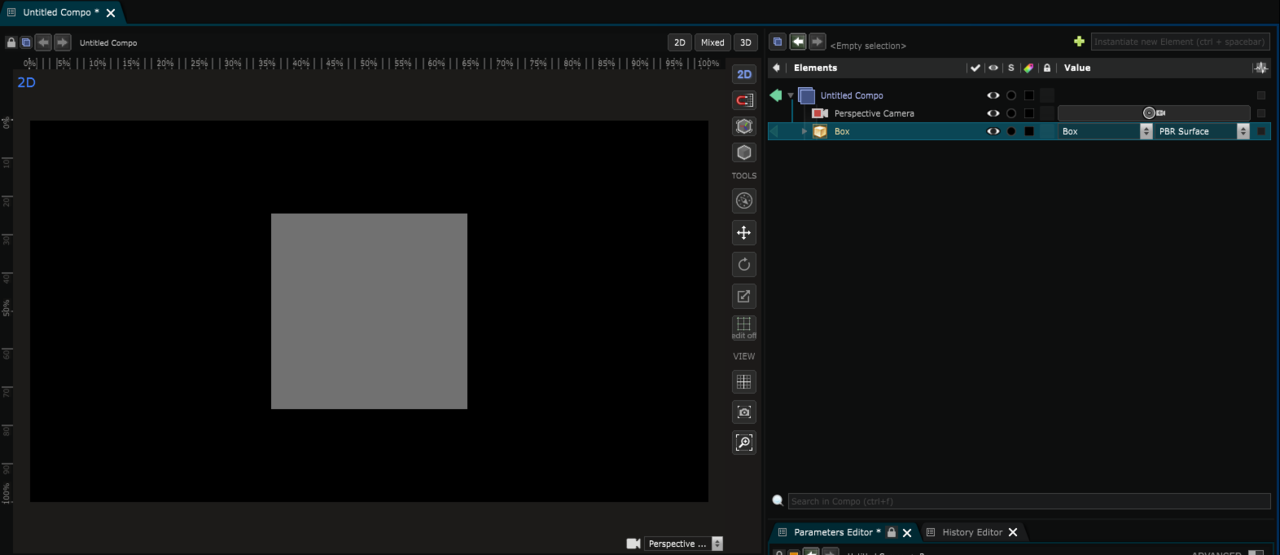Click the camera icon beside Perspective dropdown
The height and width of the screenshot is (555, 1280).
coord(633,544)
